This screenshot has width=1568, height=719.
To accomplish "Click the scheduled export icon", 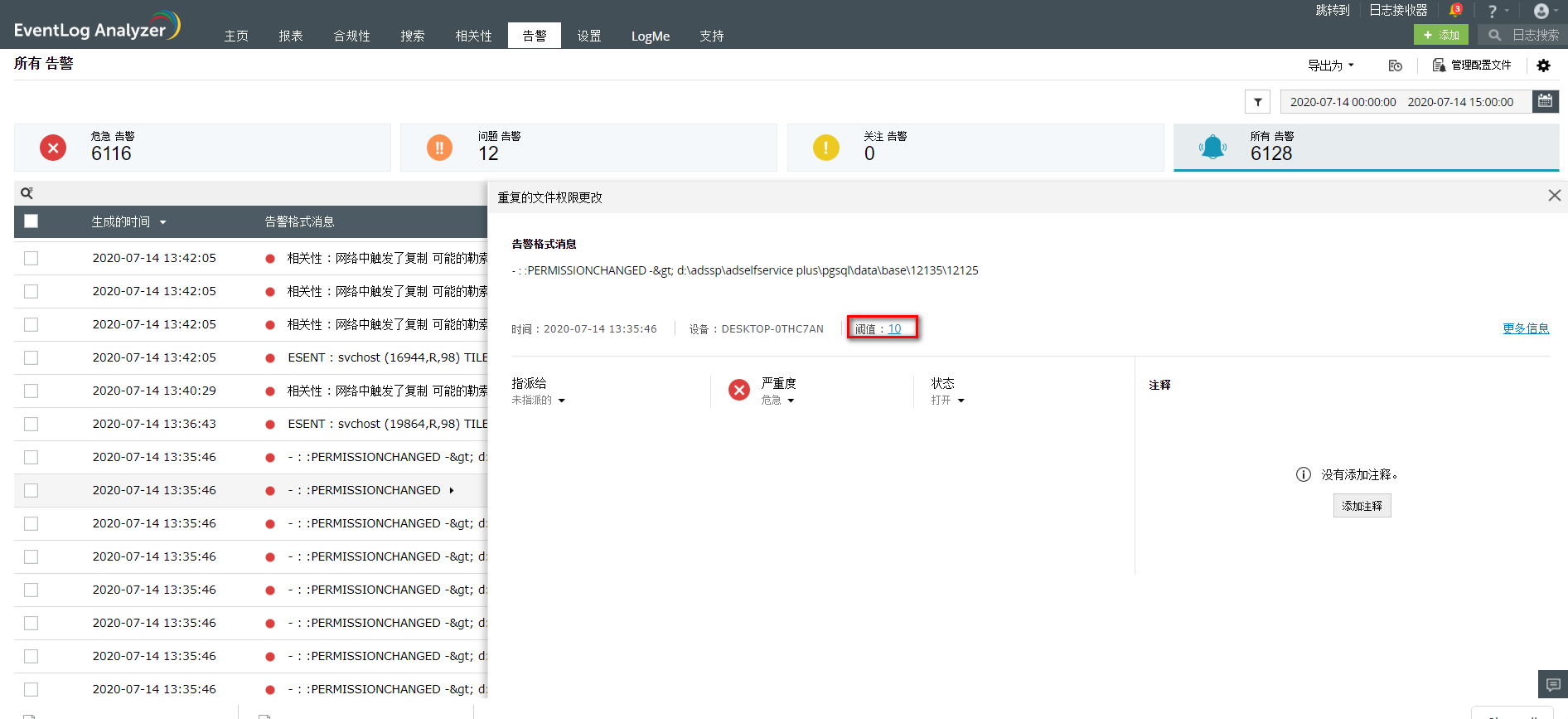I will 1396,66.
